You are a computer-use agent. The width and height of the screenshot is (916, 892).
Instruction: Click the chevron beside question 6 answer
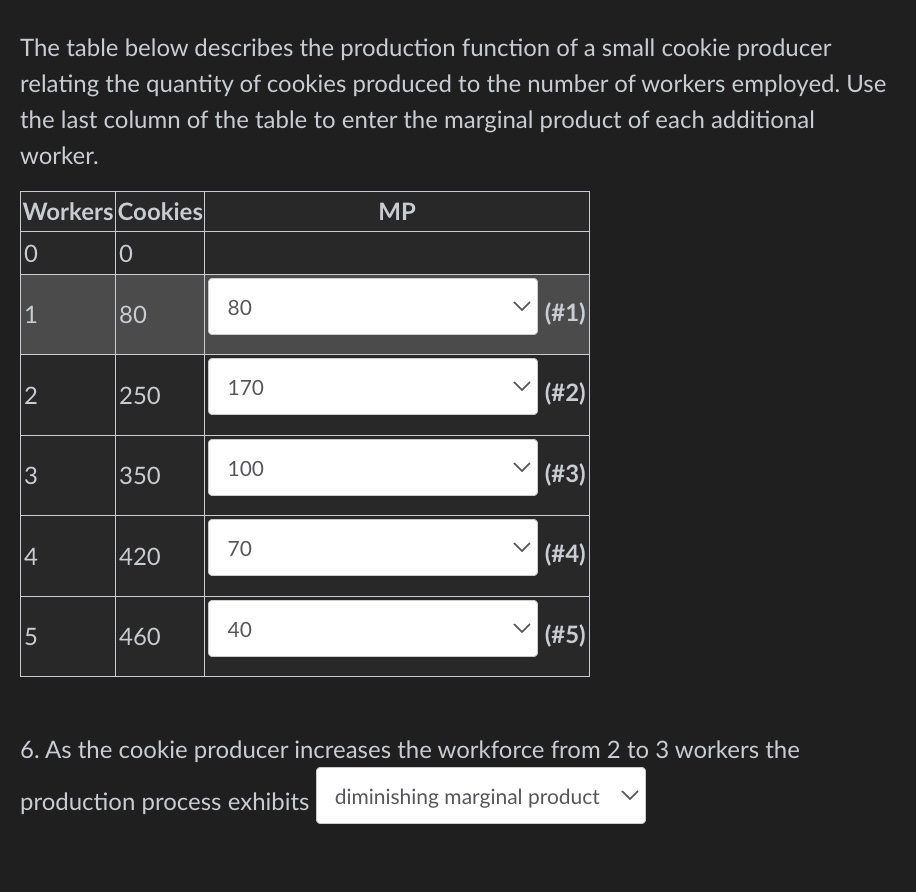click(629, 795)
